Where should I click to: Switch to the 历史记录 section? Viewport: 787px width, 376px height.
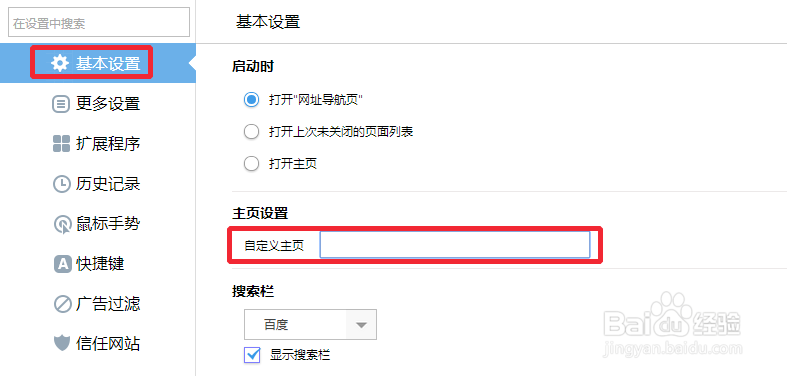(x=108, y=184)
